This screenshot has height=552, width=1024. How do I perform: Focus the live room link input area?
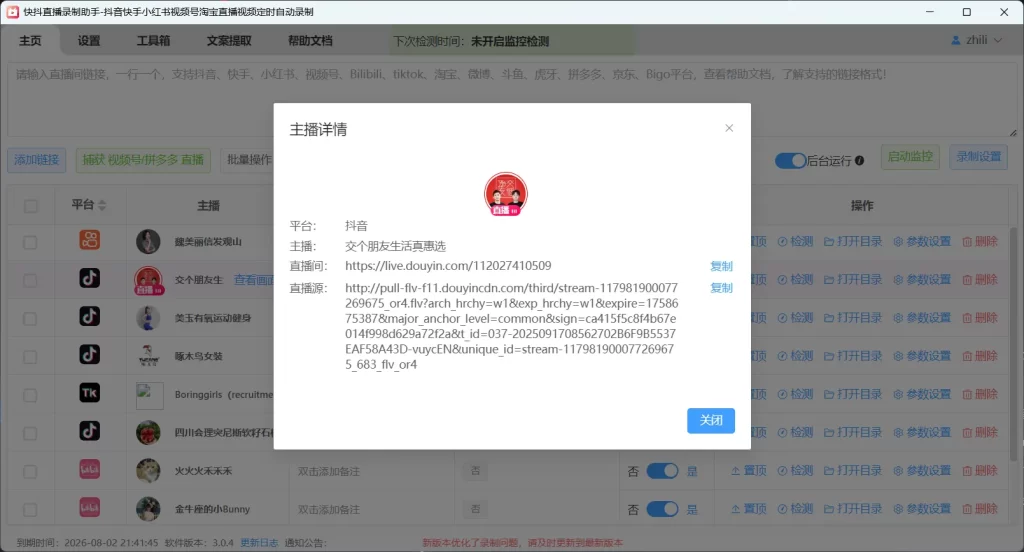click(x=512, y=100)
